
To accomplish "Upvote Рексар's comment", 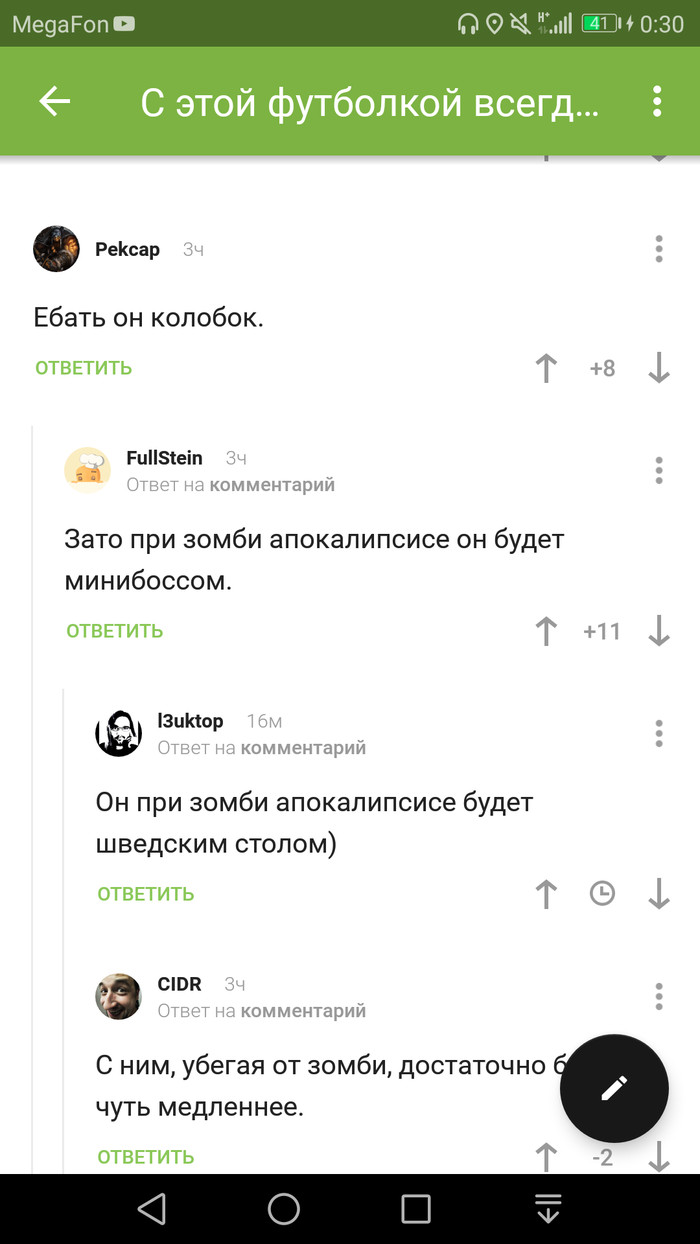I will (x=546, y=368).
